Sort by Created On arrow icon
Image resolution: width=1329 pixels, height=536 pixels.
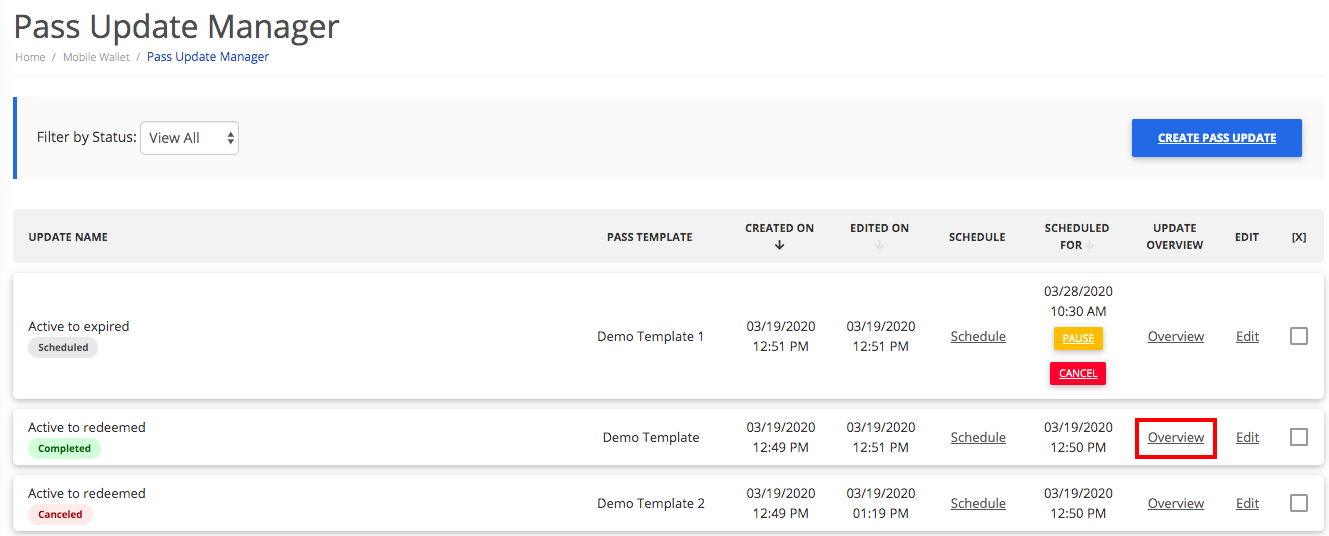pos(779,246)
